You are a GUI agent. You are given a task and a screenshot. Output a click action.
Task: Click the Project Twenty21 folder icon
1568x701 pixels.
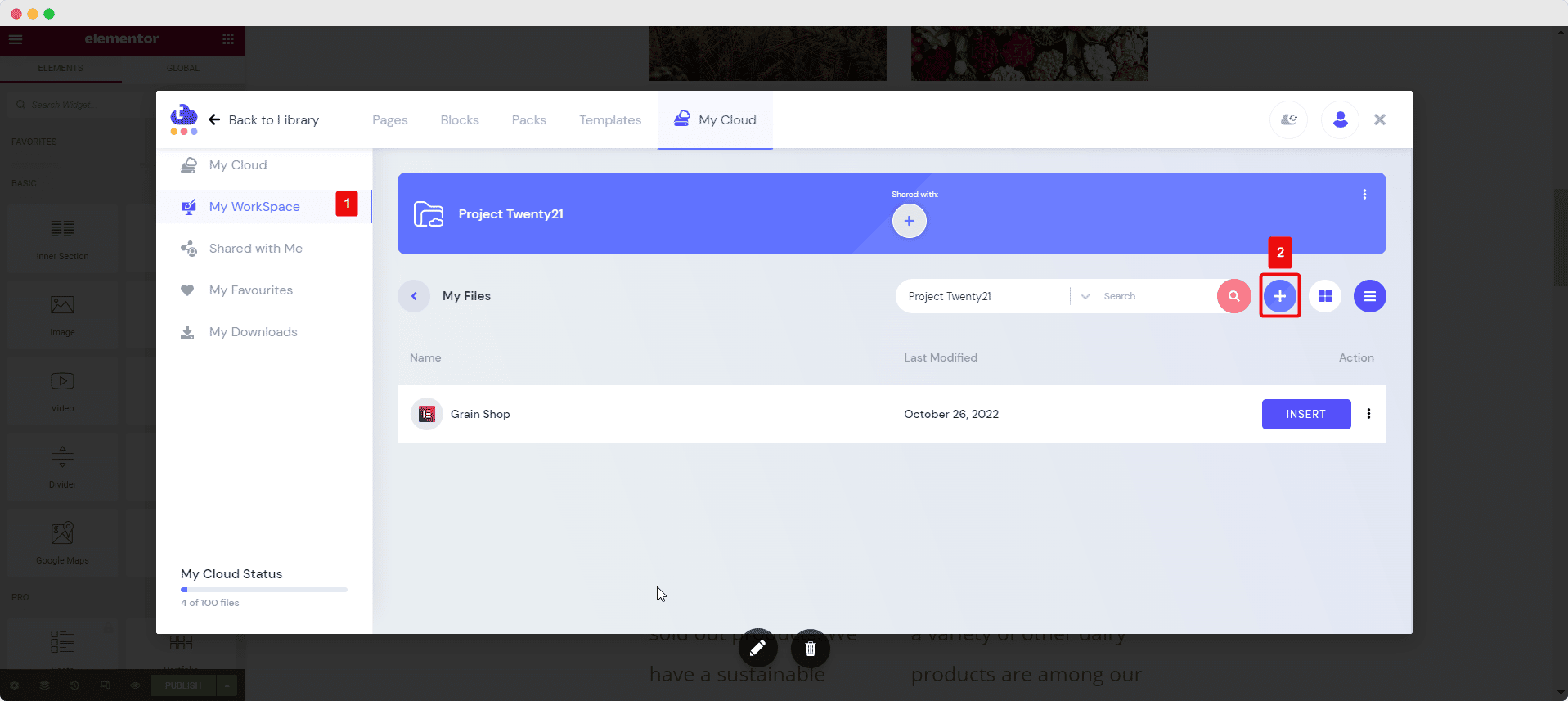click(429, 213)
